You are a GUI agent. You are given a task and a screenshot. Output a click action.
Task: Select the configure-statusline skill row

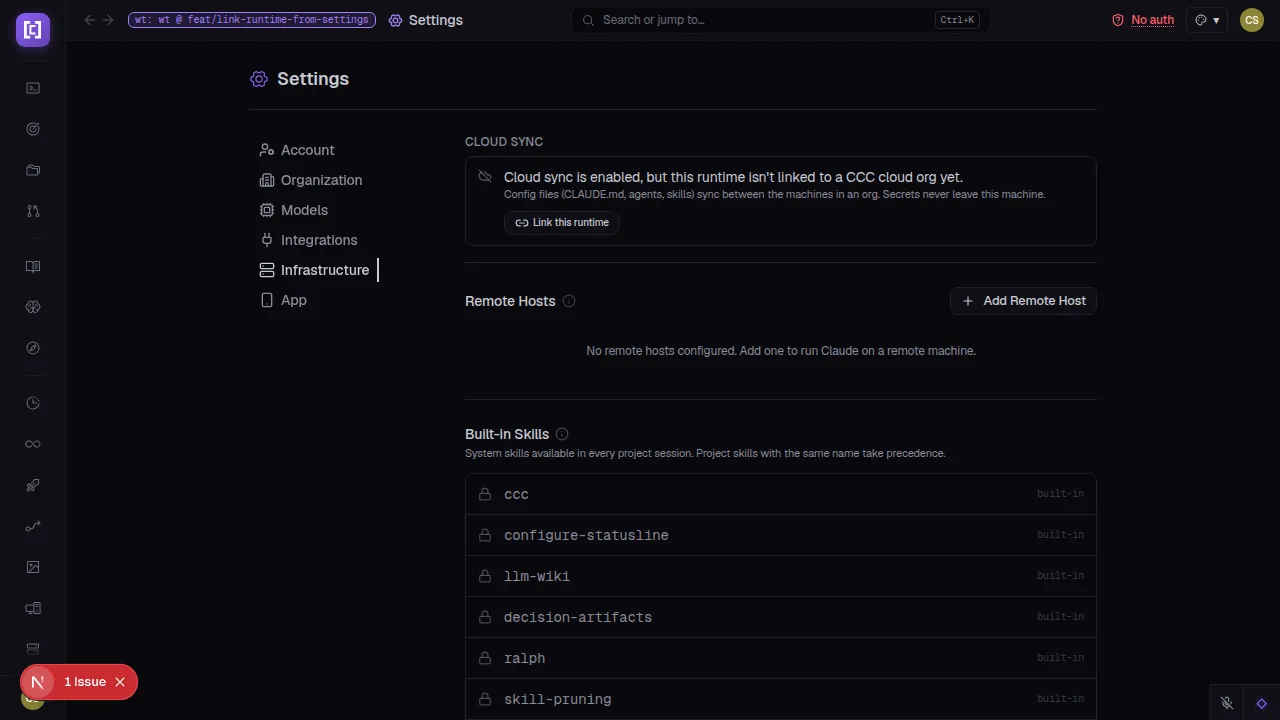(781, 535)
